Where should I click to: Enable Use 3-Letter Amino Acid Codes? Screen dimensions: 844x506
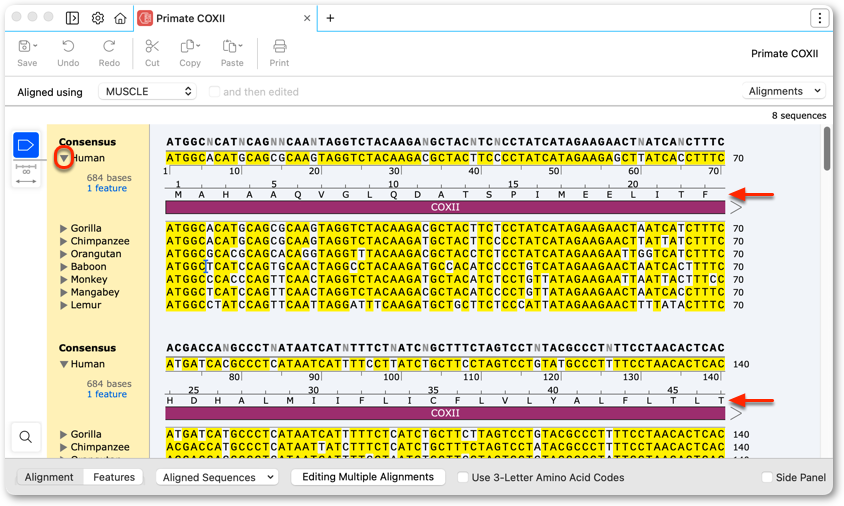[462, 477]
